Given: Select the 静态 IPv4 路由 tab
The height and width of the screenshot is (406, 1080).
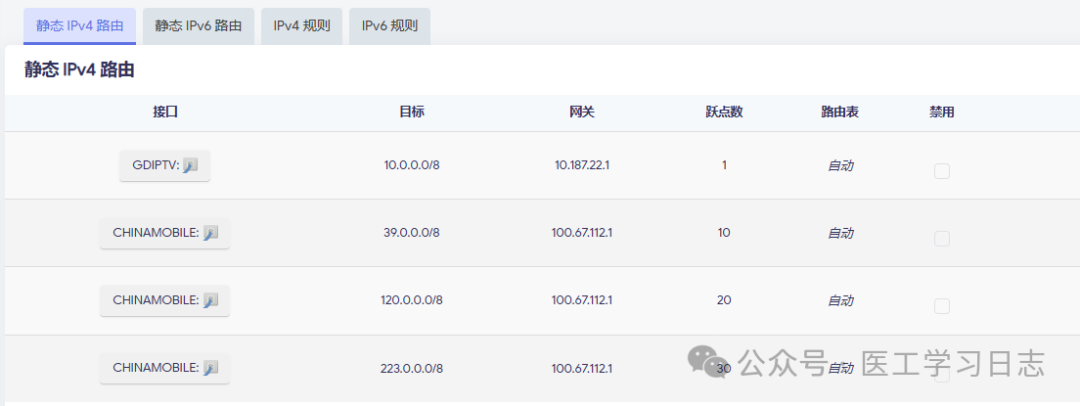Looking at the screenshot, I should [x=80, y=26].
